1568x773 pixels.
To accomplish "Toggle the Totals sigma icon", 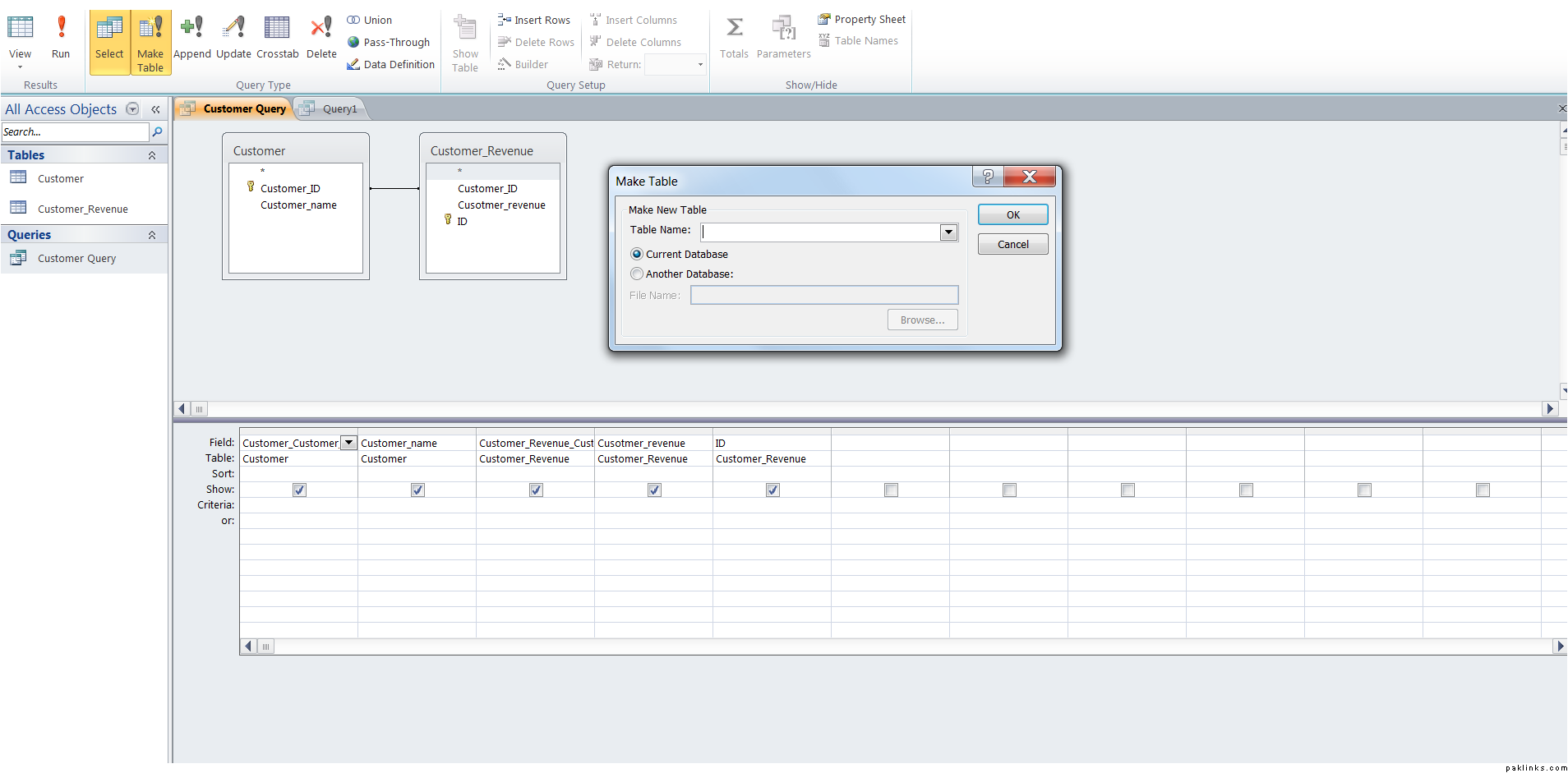I will pyautogui.click(x=734, y=37).
